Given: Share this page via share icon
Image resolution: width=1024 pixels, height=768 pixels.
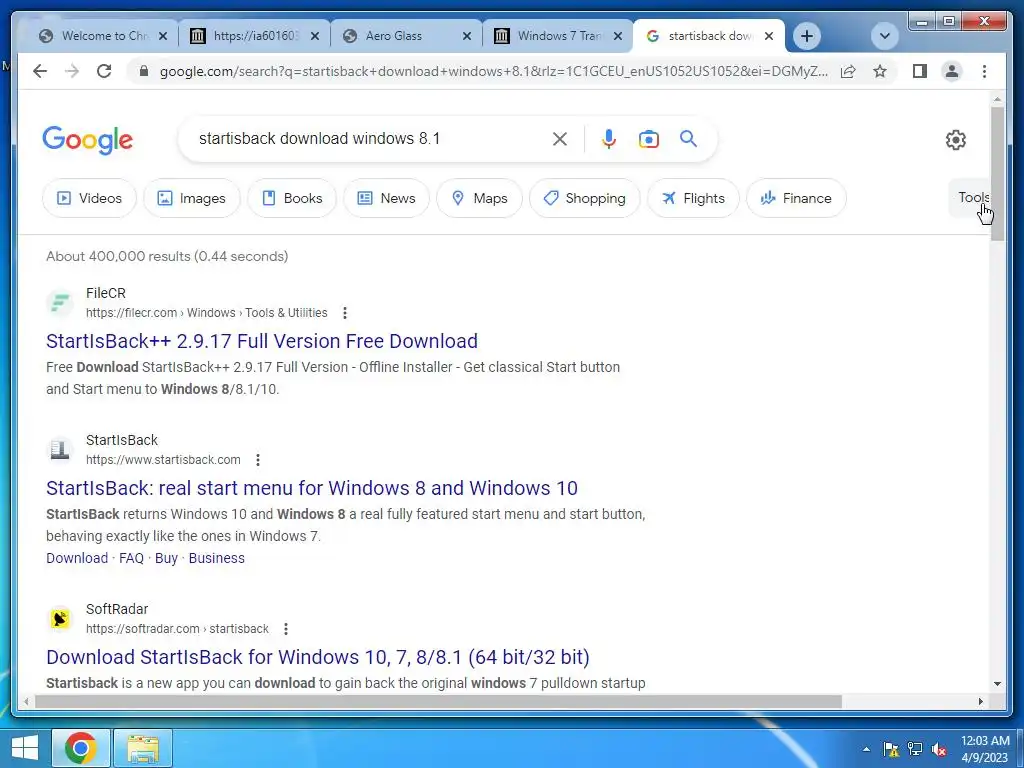Looking at the screenshot, I should point(848,71).
